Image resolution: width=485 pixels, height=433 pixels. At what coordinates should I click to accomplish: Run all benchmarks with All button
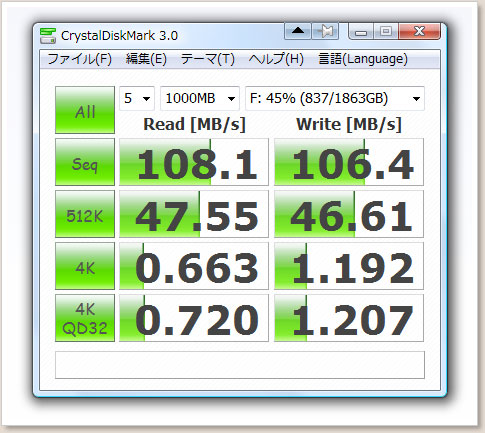coord(85,110)
